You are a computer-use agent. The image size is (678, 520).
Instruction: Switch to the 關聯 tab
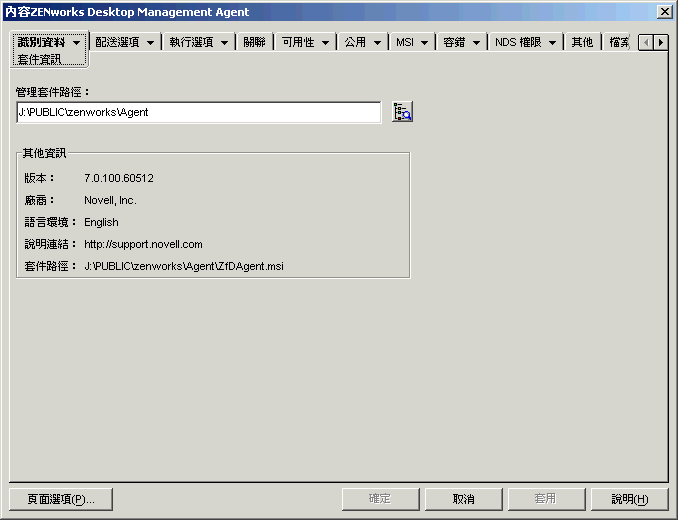coord(254,42)
